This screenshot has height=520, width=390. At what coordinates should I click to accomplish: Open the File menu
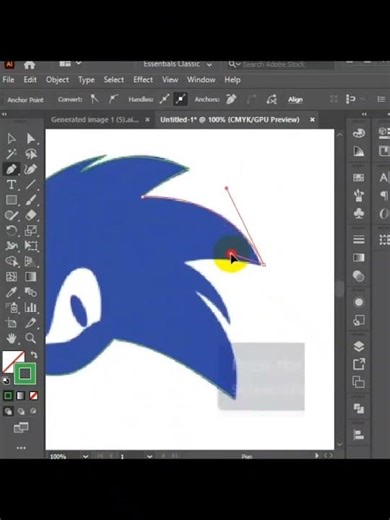pyautogui.click(x=8, y=80)
